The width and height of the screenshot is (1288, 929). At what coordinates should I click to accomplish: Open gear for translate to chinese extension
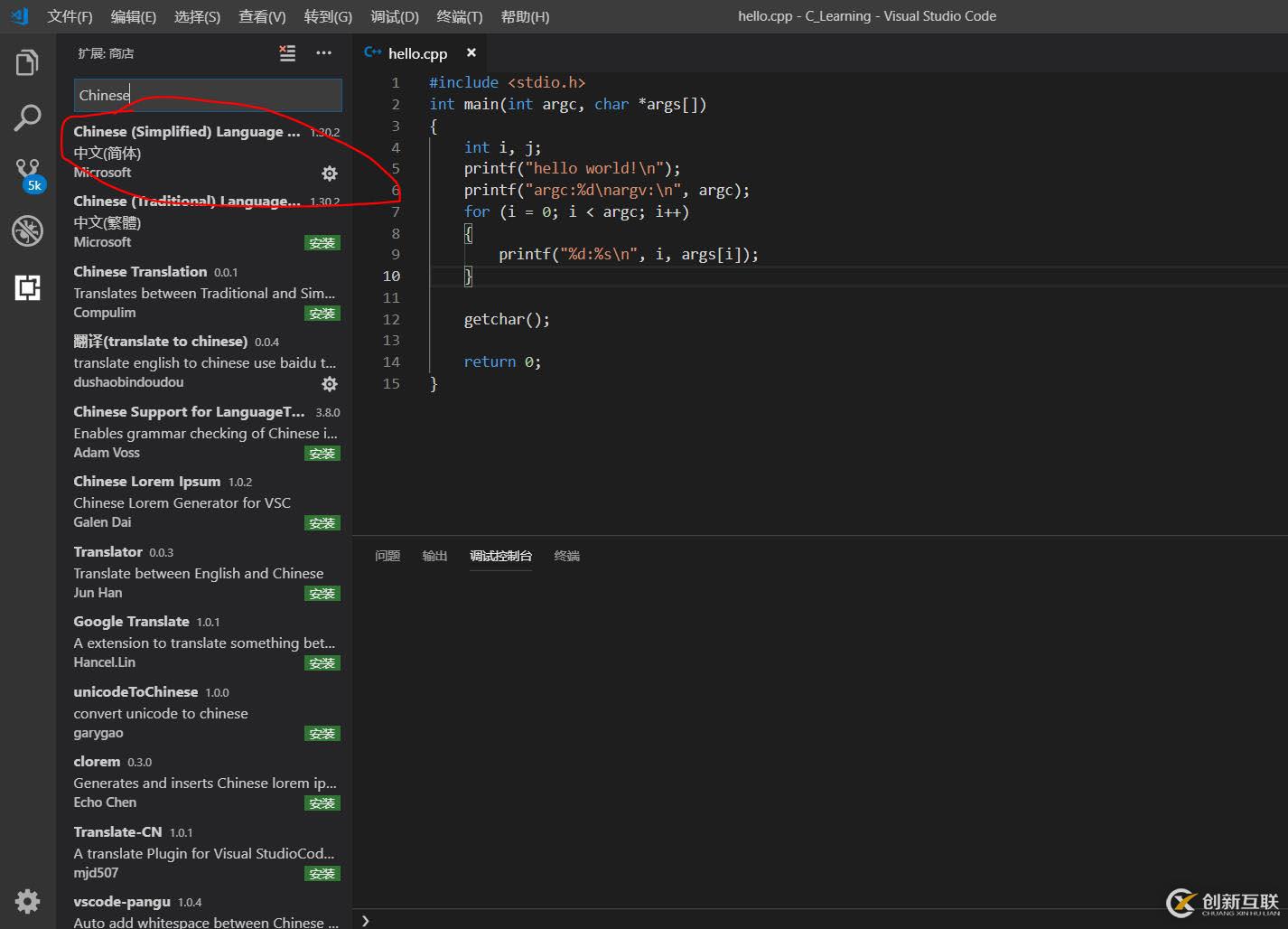point(330,383)
